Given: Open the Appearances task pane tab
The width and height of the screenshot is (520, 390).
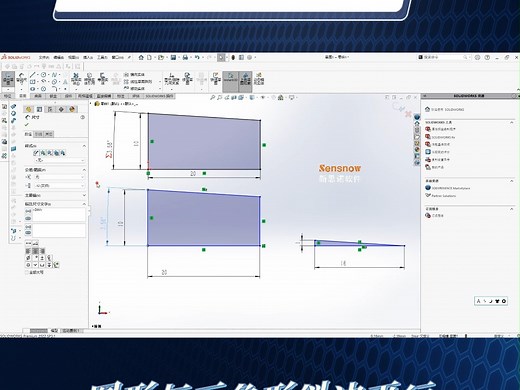Looking at the screenshot, I should pos(417,149).
